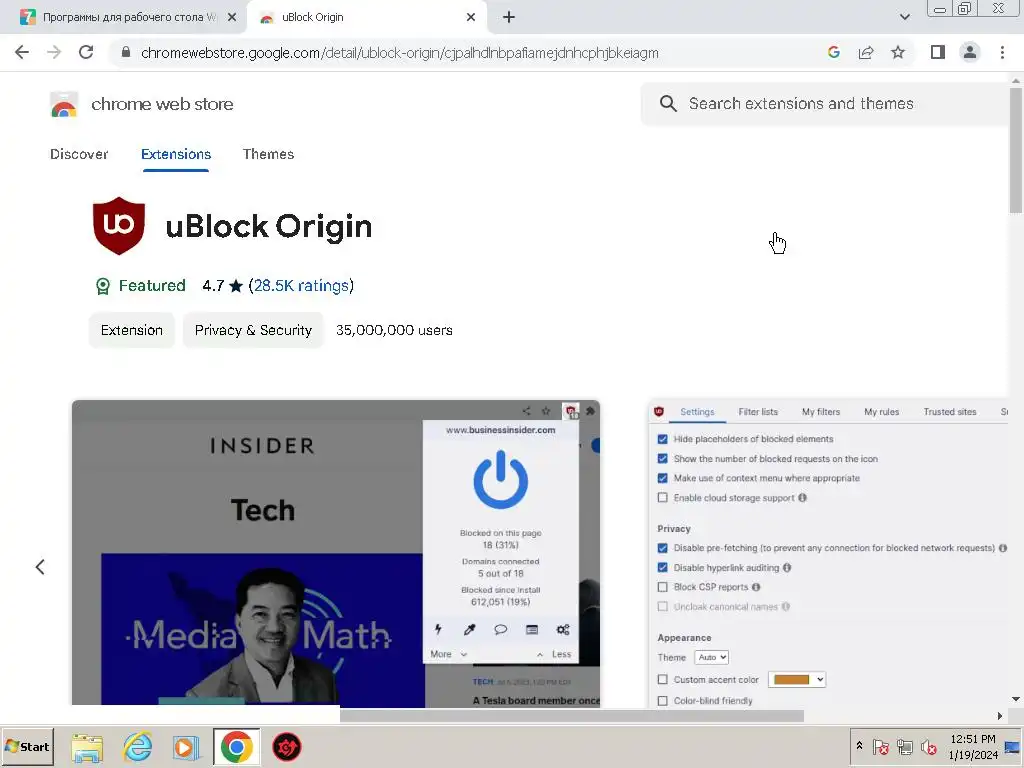Reload the current page
This screenshot has height=768, width=1024.
(x=86, y=52)
